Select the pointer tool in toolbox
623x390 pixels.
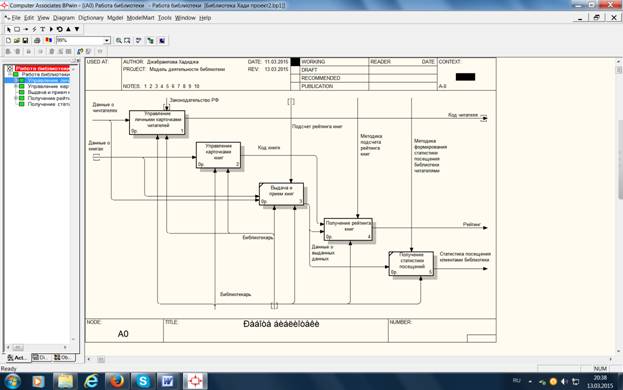click(x=9, y=29)
